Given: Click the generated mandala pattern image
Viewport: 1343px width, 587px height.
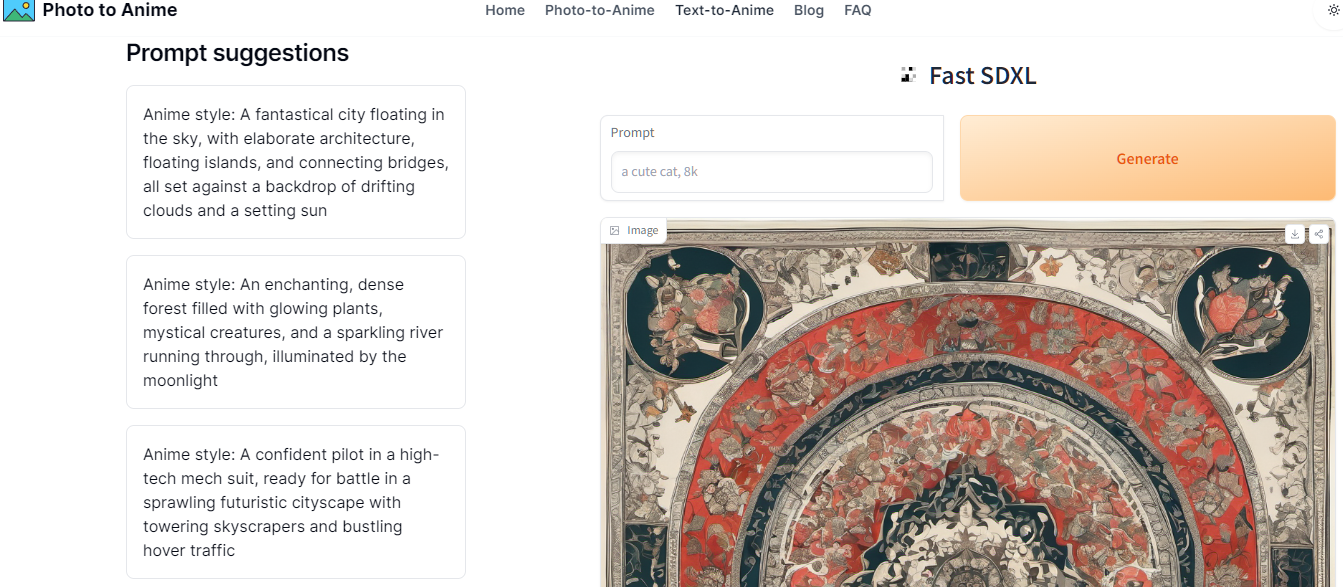Looking at the screenshot, I should point(967,420).
